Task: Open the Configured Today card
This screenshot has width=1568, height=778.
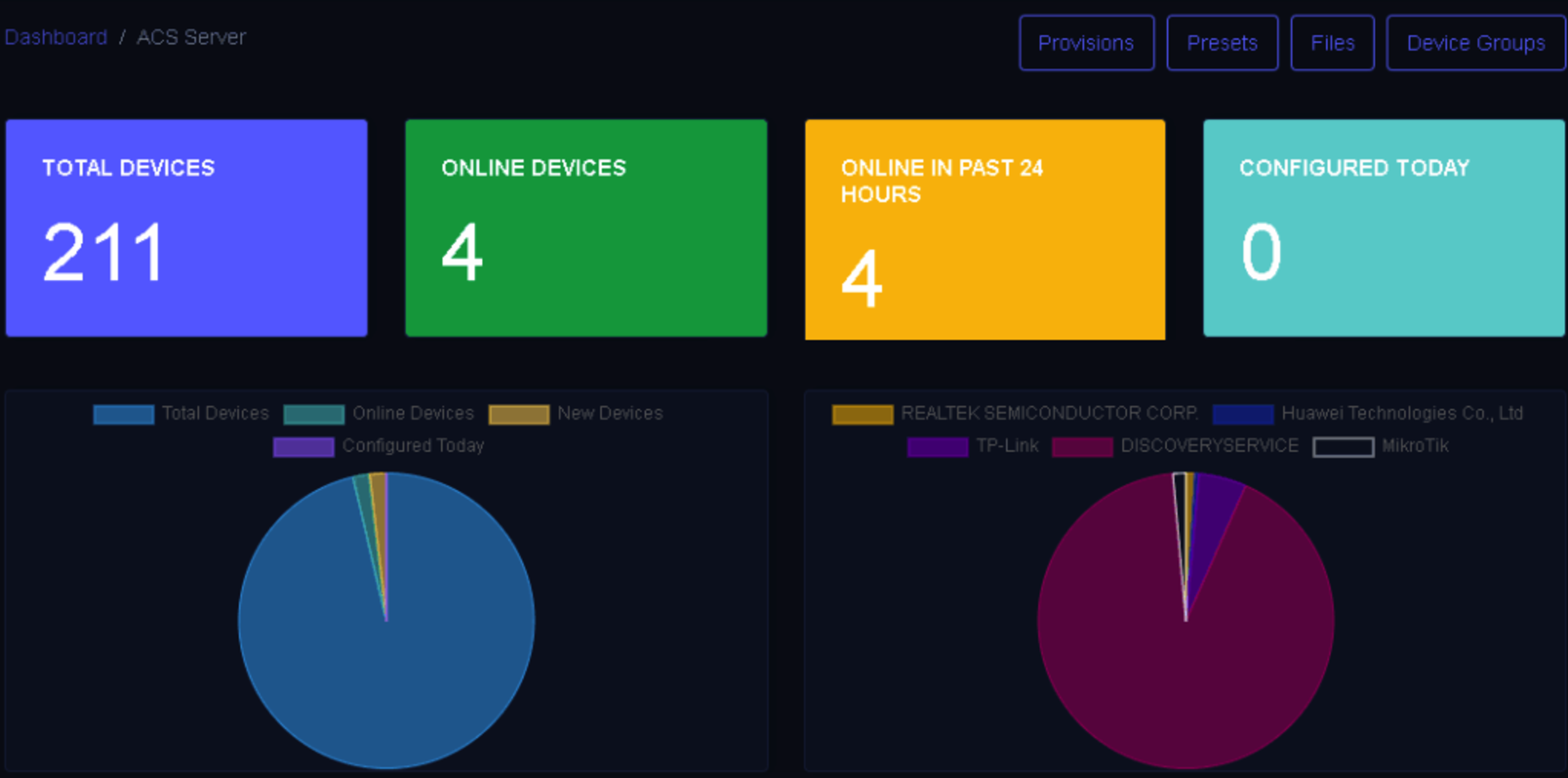Action: click(x=1383, y=228)
